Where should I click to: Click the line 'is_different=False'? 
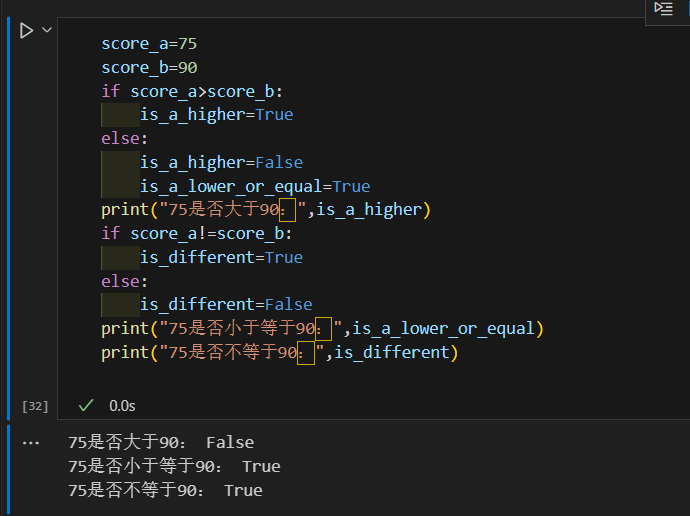pos(226,304)
